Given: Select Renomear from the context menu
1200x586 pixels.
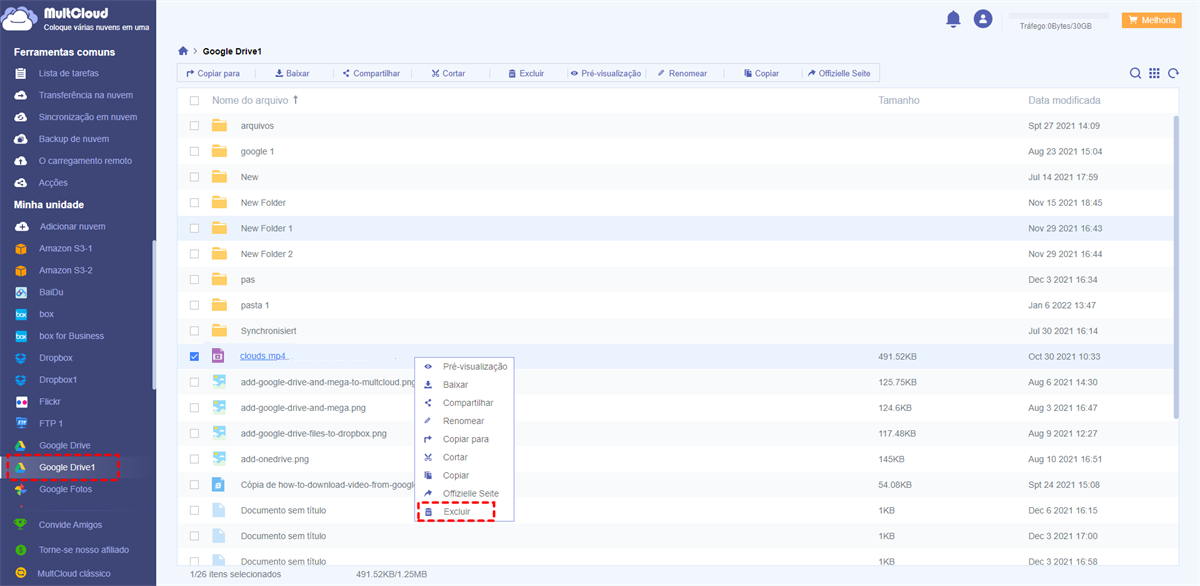Looking at the screenshot, I should (462, 421).
